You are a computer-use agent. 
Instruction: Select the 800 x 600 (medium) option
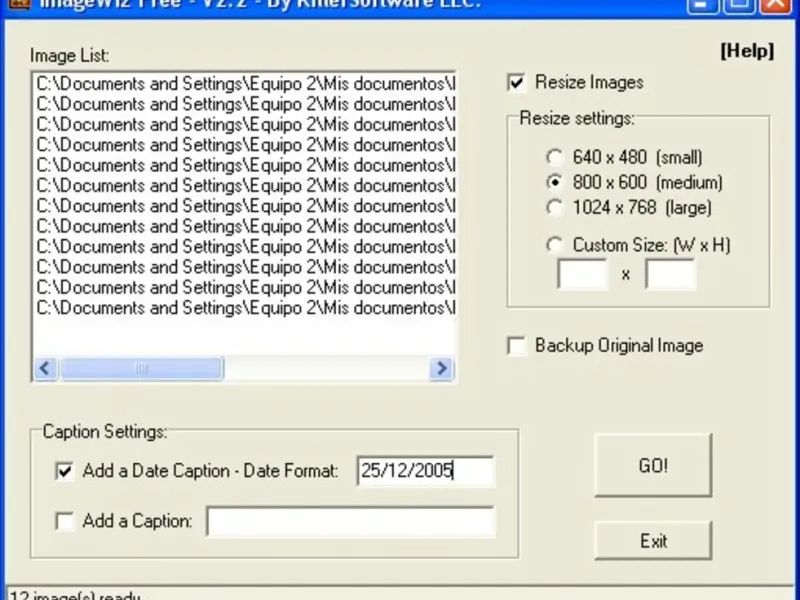click(555, 182)
